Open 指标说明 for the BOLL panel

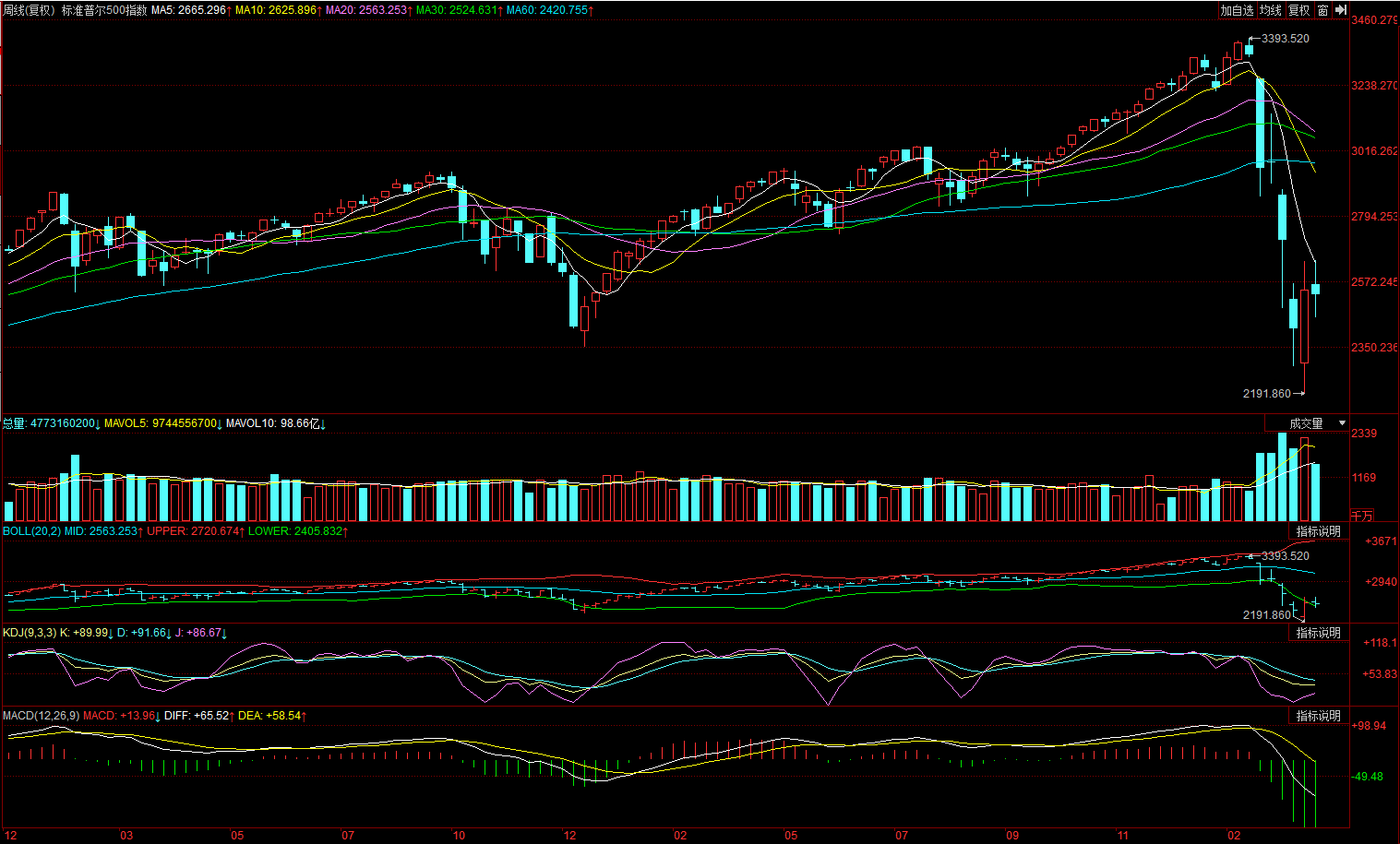click(x=1318, y=531)
